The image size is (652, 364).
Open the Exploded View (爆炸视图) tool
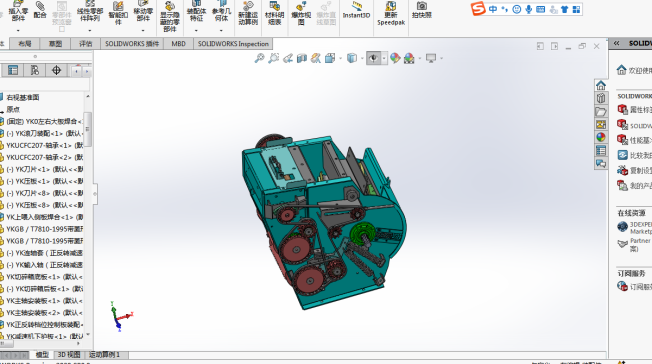coord(301,13)
